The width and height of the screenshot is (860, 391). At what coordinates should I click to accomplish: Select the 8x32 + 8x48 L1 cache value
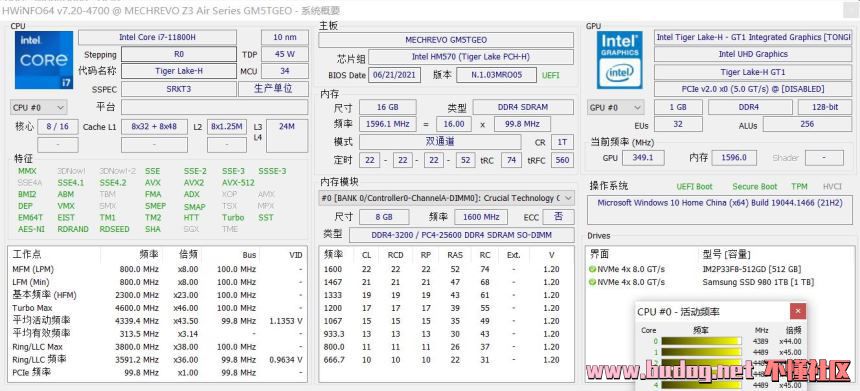pyautogui.click(x=154, y=127)
